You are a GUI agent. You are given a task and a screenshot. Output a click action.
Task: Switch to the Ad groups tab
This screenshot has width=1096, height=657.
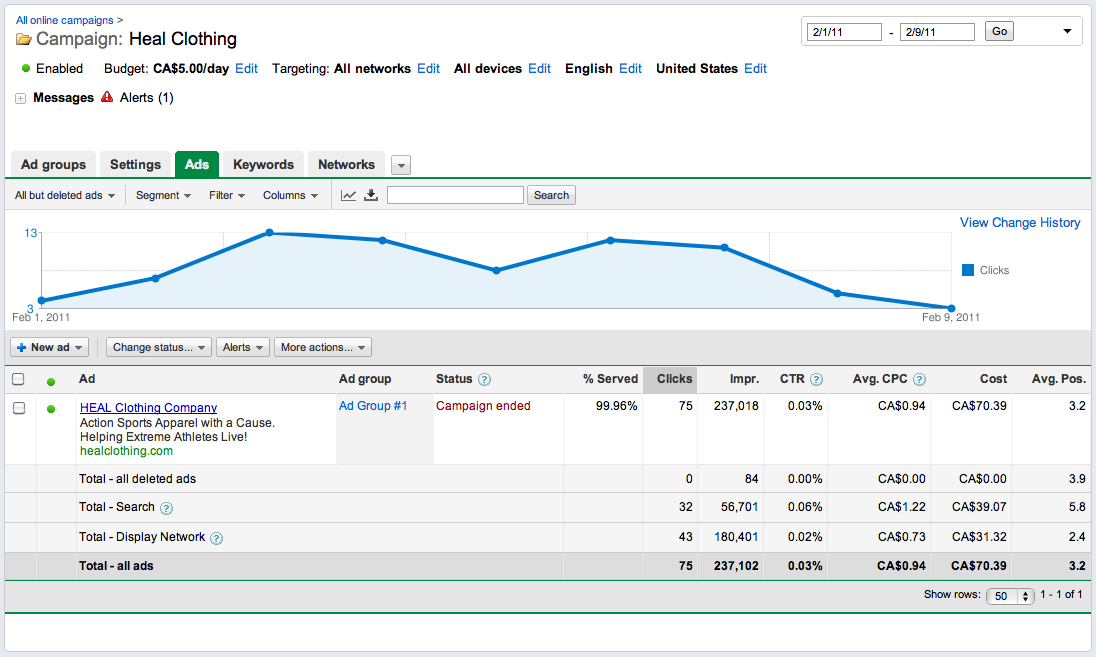tap(54, 164)
